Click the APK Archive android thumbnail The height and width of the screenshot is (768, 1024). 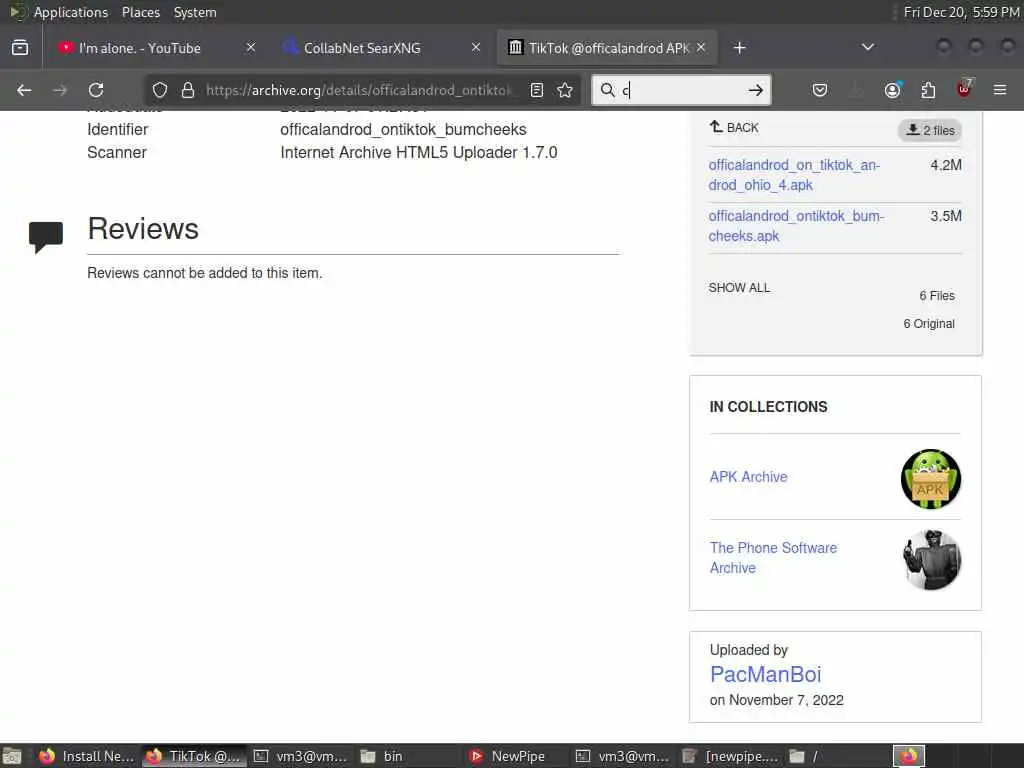(931, 479)
